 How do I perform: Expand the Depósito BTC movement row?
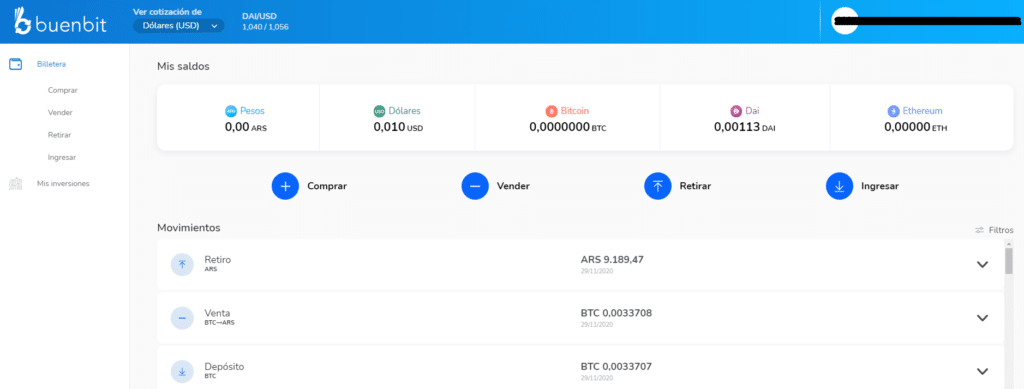(982, 371)
